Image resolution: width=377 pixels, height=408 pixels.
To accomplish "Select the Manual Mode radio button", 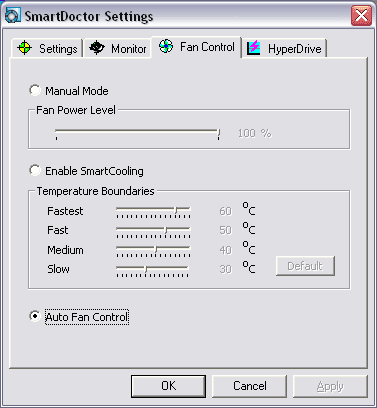I will 35,90.
